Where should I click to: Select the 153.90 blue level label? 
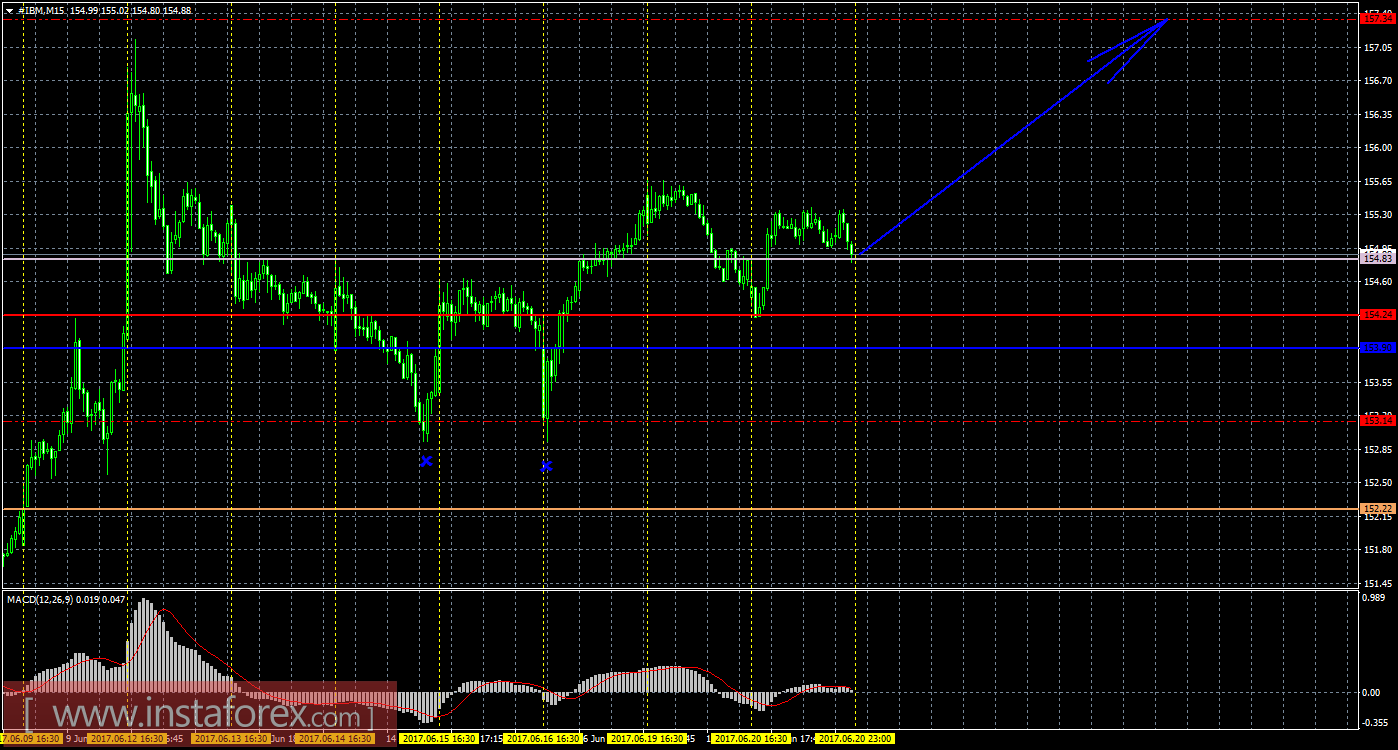click(1378, 348)
